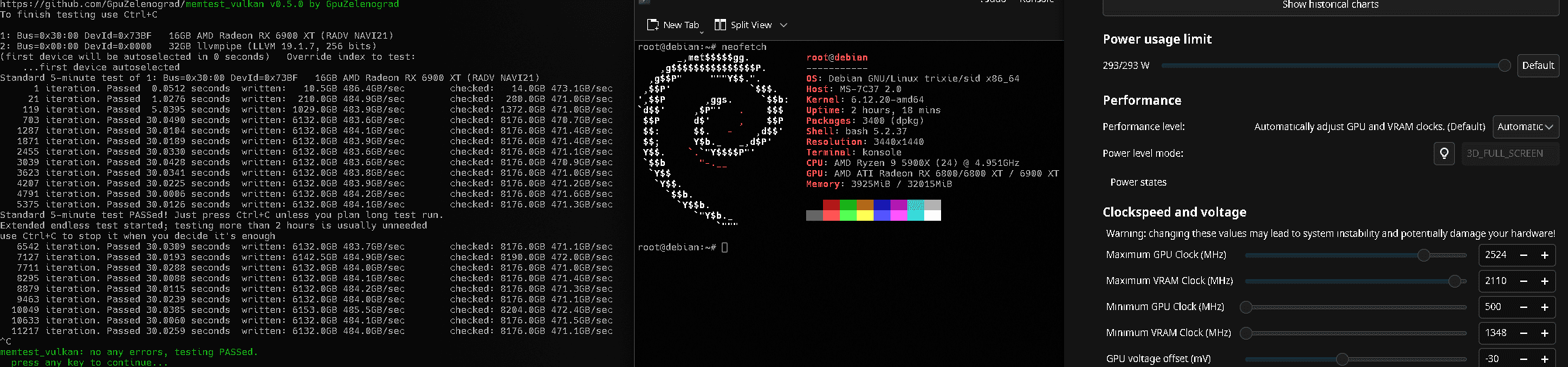Open the Split View dropdown chevron
The image size is (1568, 367).
click(784, 25)
